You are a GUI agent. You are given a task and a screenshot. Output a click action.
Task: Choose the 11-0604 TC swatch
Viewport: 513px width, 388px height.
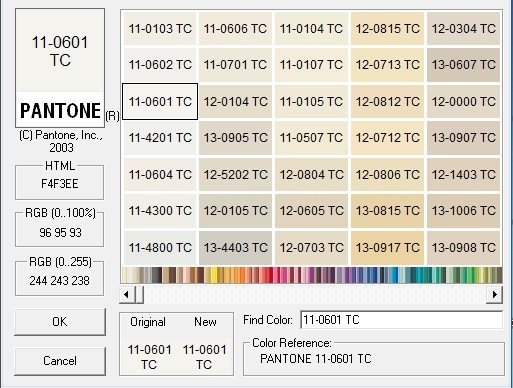(160, 174)
